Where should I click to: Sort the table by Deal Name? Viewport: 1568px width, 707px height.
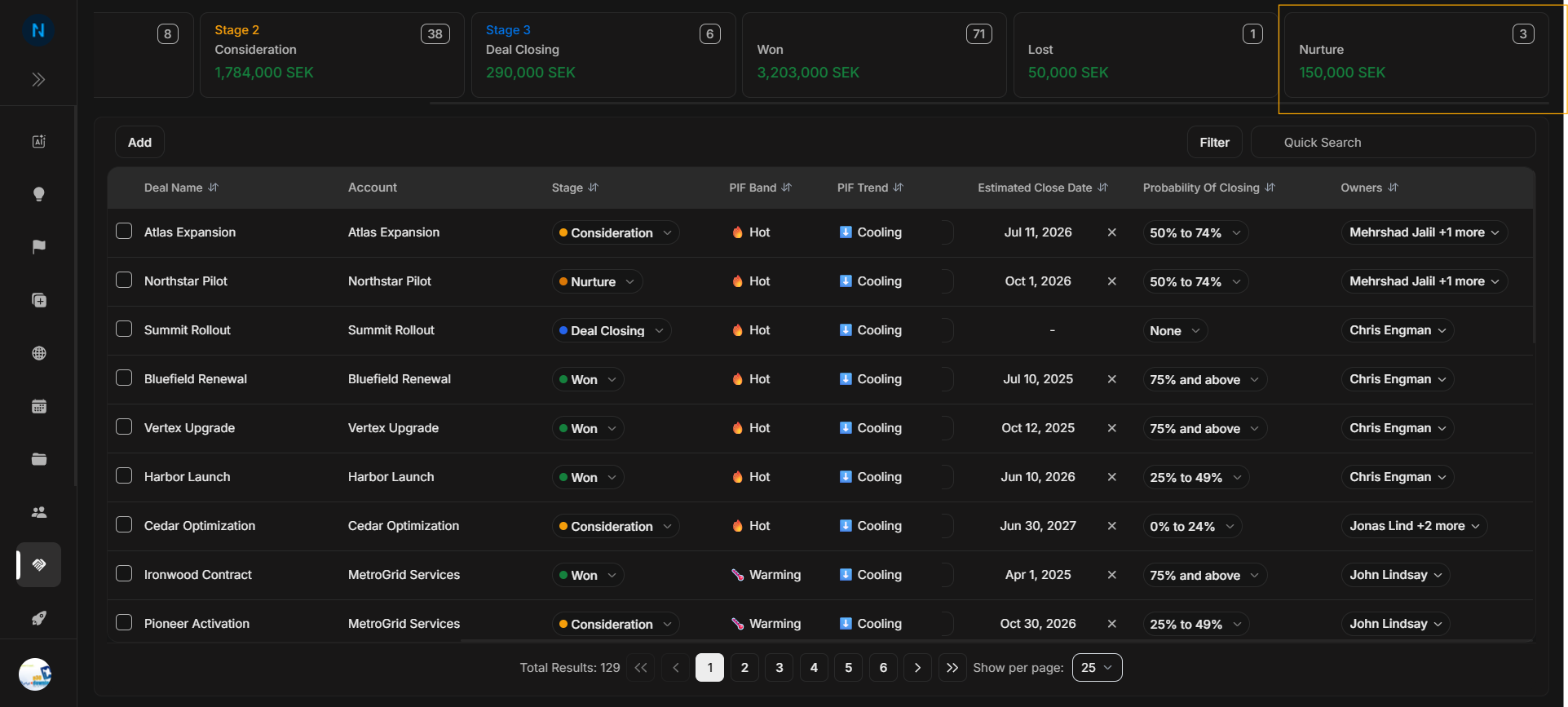(213, 188)
